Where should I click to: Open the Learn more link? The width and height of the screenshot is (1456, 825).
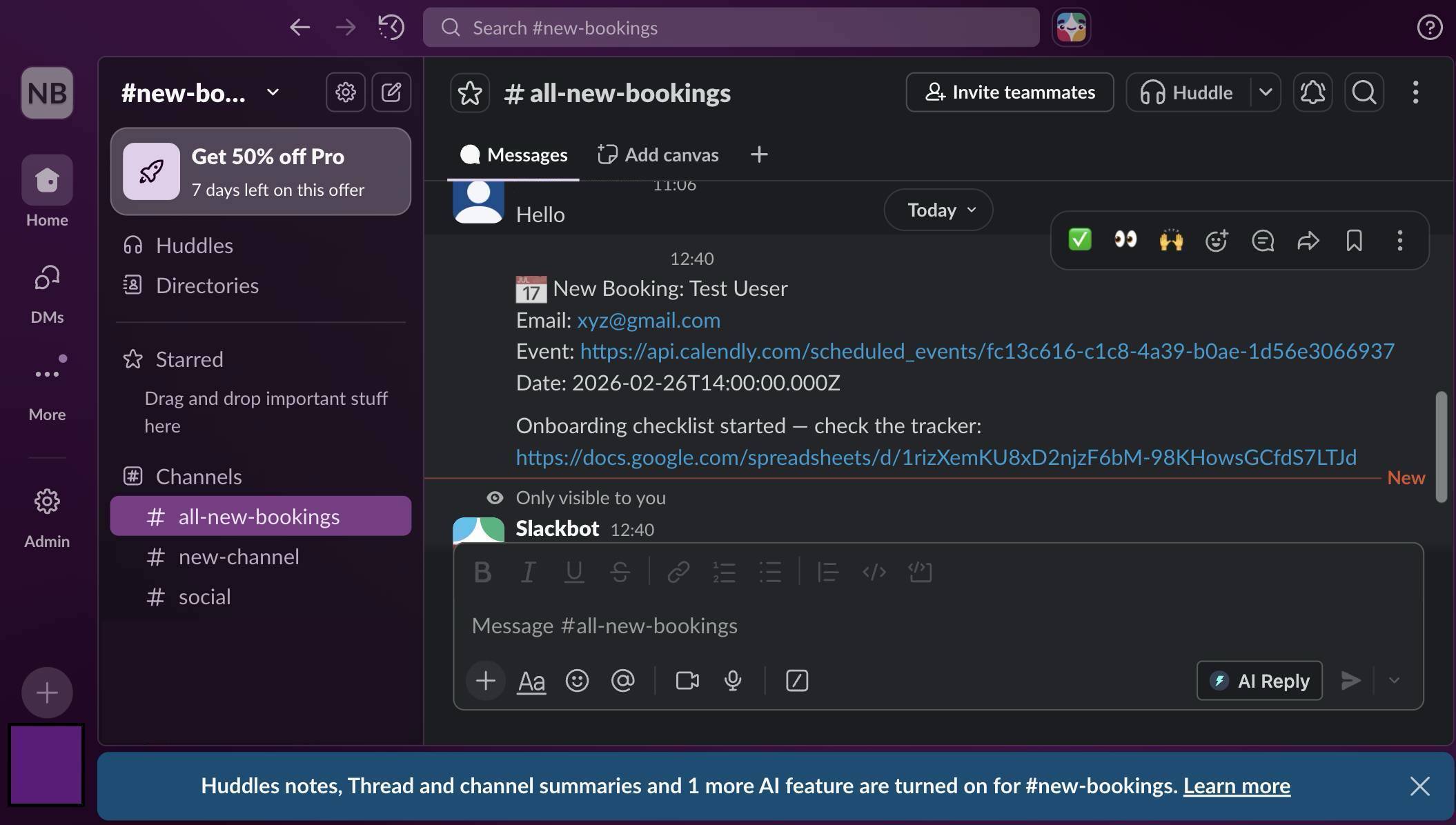coord(1237,786)
